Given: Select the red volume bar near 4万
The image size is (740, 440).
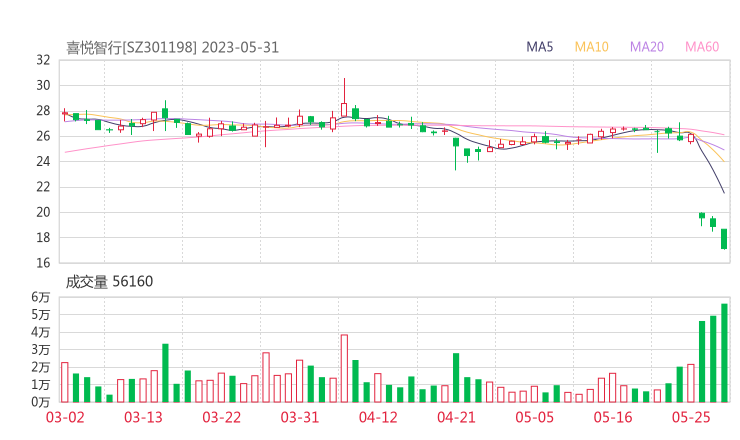Looking at the screenshot, I should tap(345, 369).
